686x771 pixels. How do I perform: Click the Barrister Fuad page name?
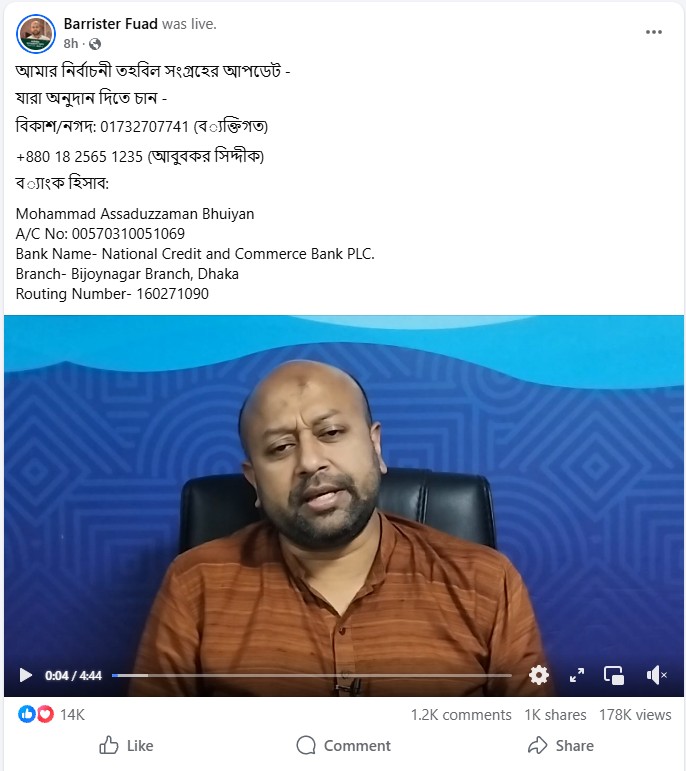pyautogui.click(x=111, y=24)
